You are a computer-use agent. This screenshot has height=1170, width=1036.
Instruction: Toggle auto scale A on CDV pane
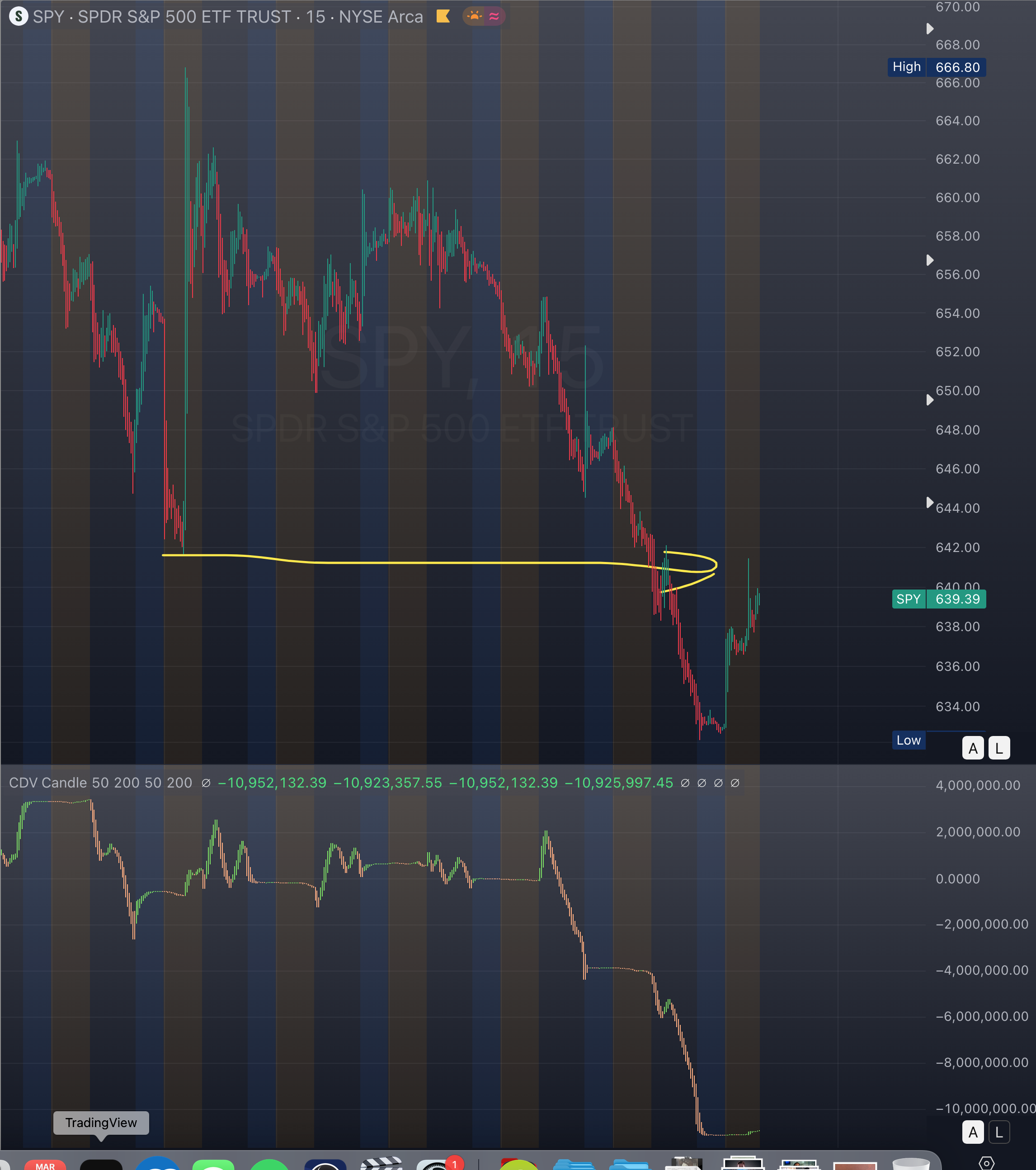tap(972, 1132)
